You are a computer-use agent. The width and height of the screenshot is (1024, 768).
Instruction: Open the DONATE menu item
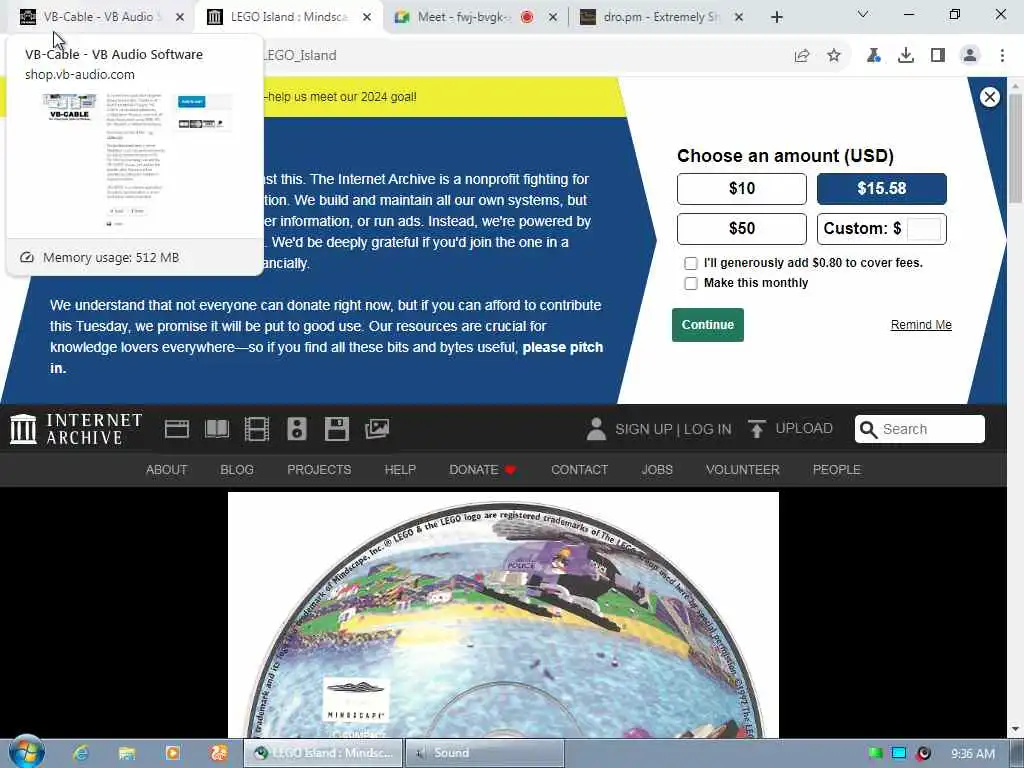[483, 470]
